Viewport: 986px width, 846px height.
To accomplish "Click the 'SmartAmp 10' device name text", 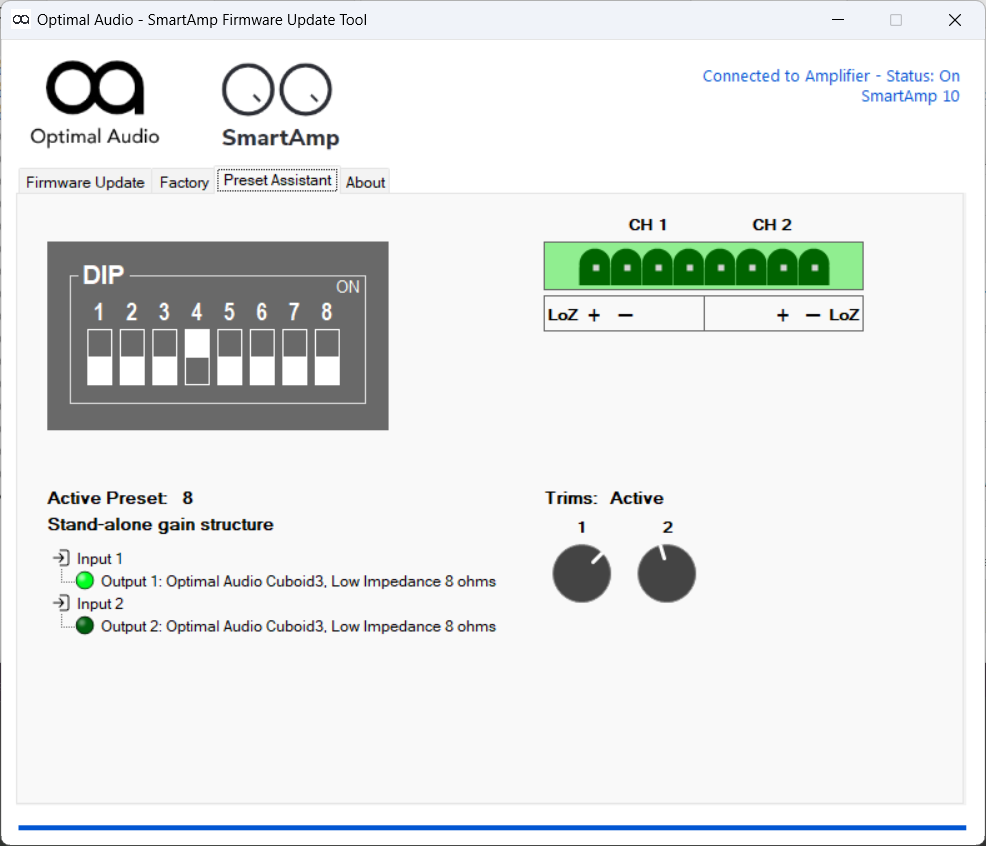I will [910, 96].
